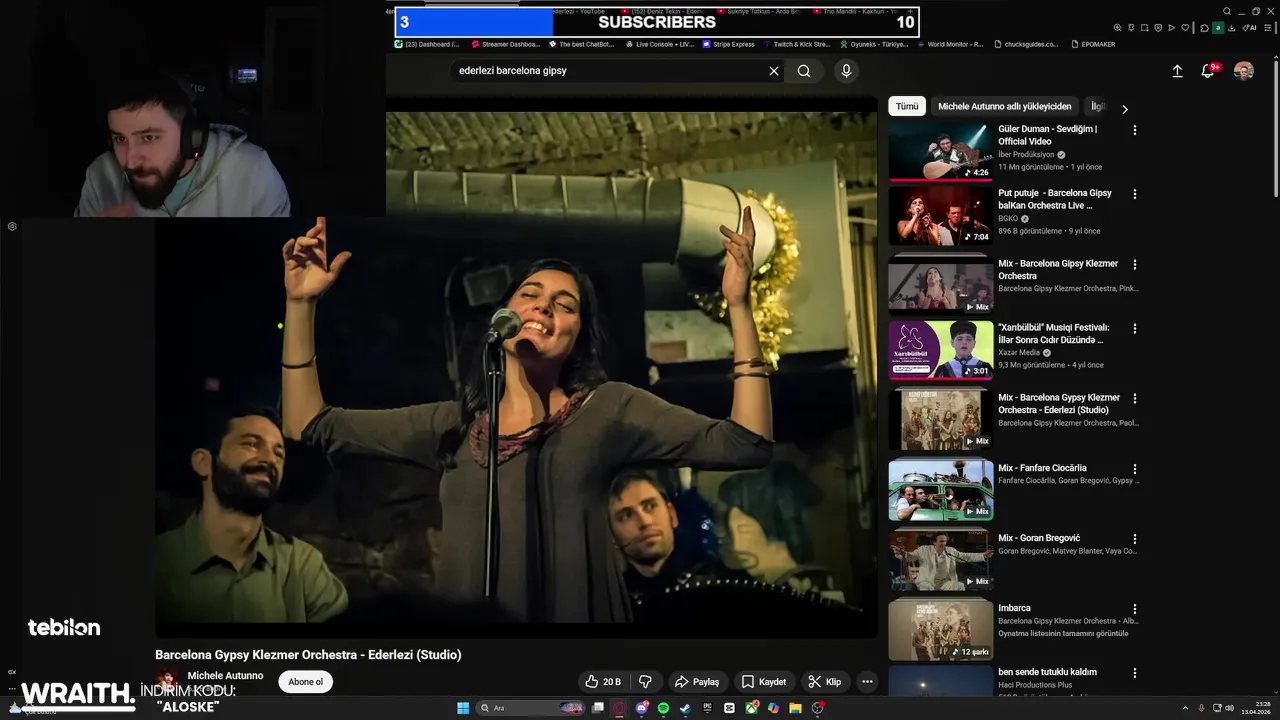The height and width of the screenshot is (720, 1280).
Task: Open 'Twitch & Kick Stre...' bookmark
Action: [x=796, y=44]
